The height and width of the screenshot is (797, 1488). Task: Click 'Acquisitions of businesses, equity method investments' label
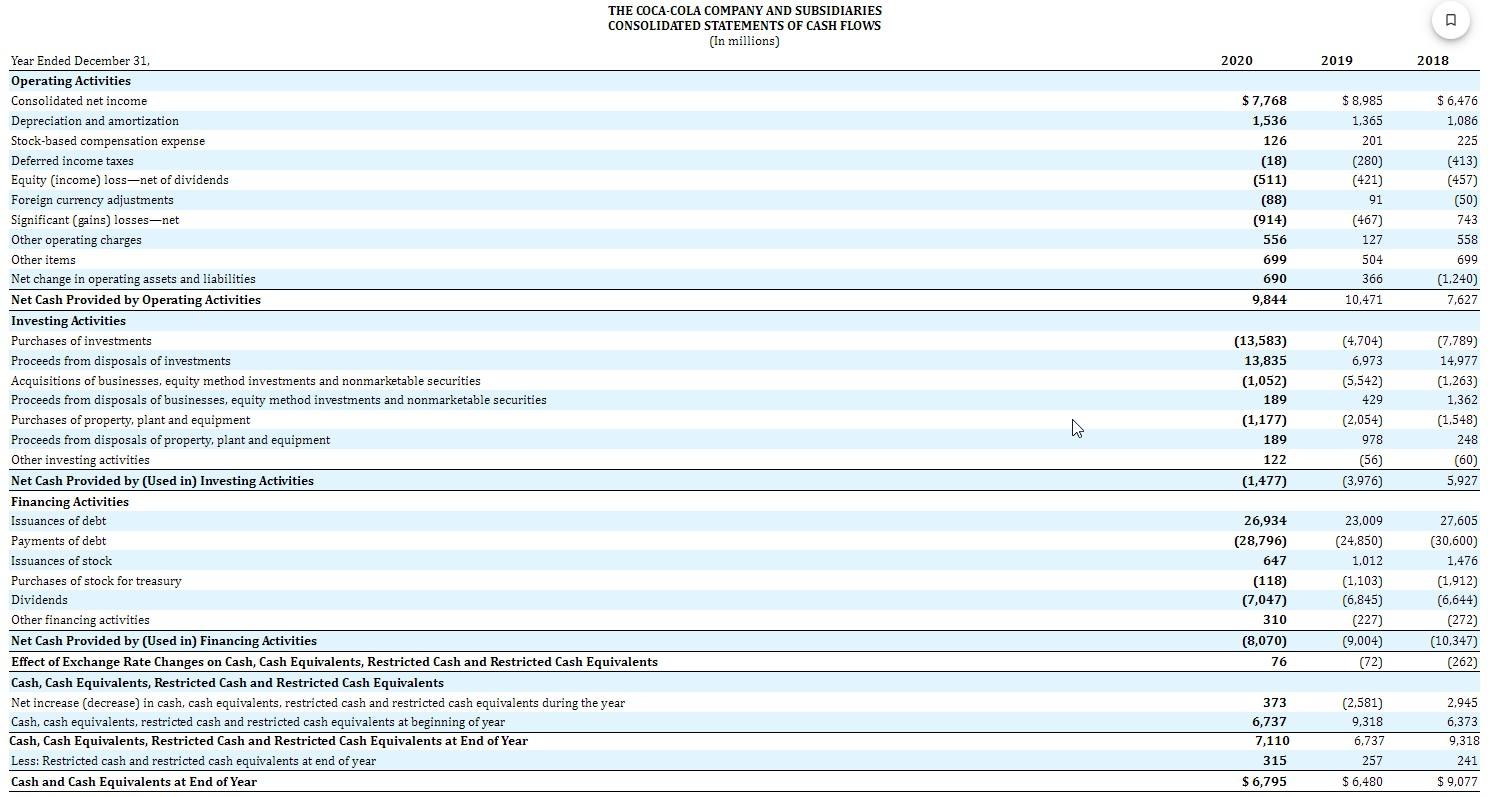pos(246,381)
